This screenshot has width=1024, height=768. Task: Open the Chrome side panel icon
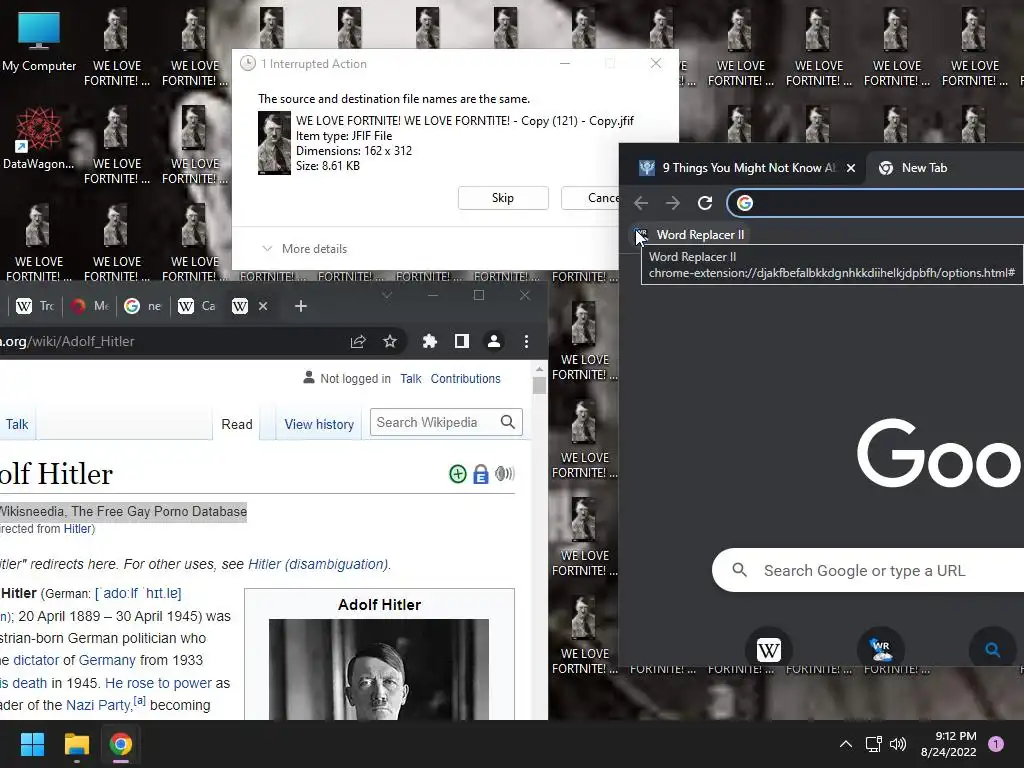[x=462, y=342]
